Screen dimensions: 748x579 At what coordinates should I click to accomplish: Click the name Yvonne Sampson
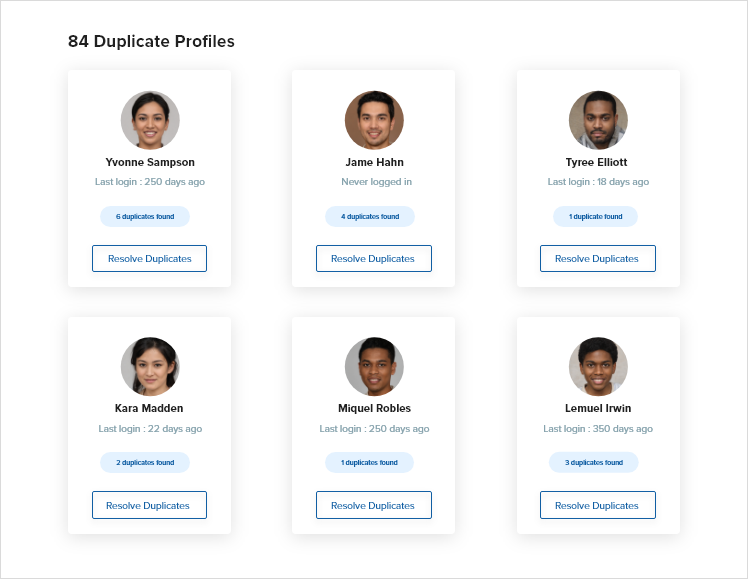(x=150, y=162)
